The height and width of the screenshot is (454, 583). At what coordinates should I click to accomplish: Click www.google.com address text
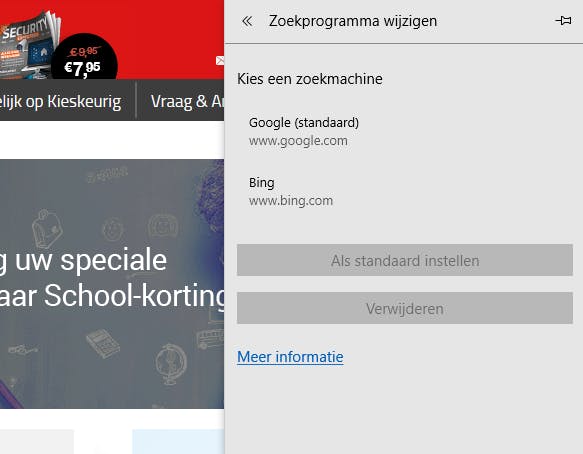click(x=298, y=141)
